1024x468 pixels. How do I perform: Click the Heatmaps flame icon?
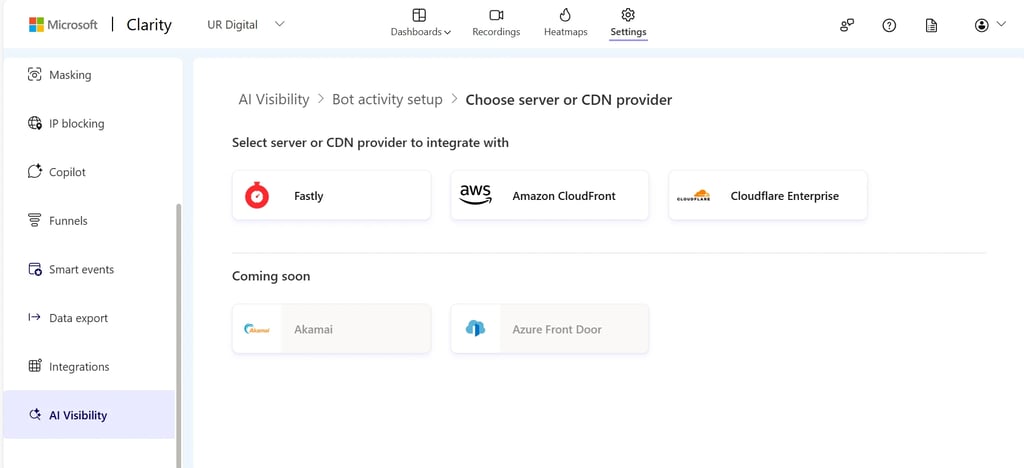[566, 15]
